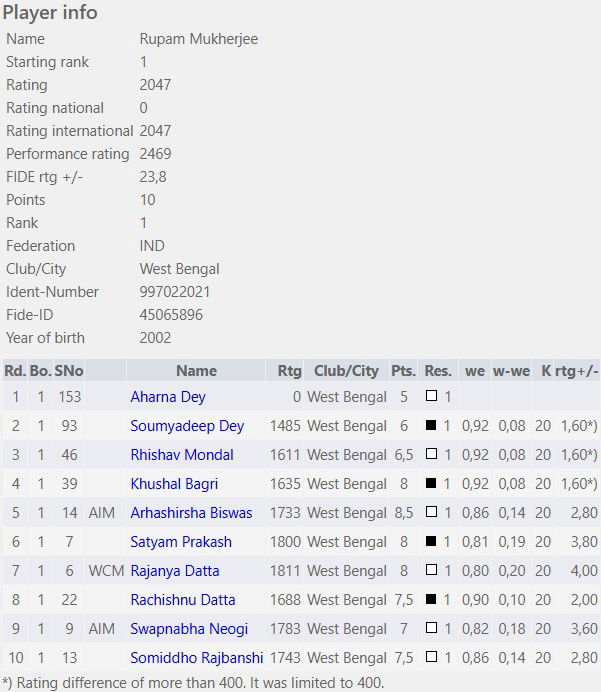The image size is (601, 692).
Task: Open Rhishav Mondal player link
Action: pos(182,455)
